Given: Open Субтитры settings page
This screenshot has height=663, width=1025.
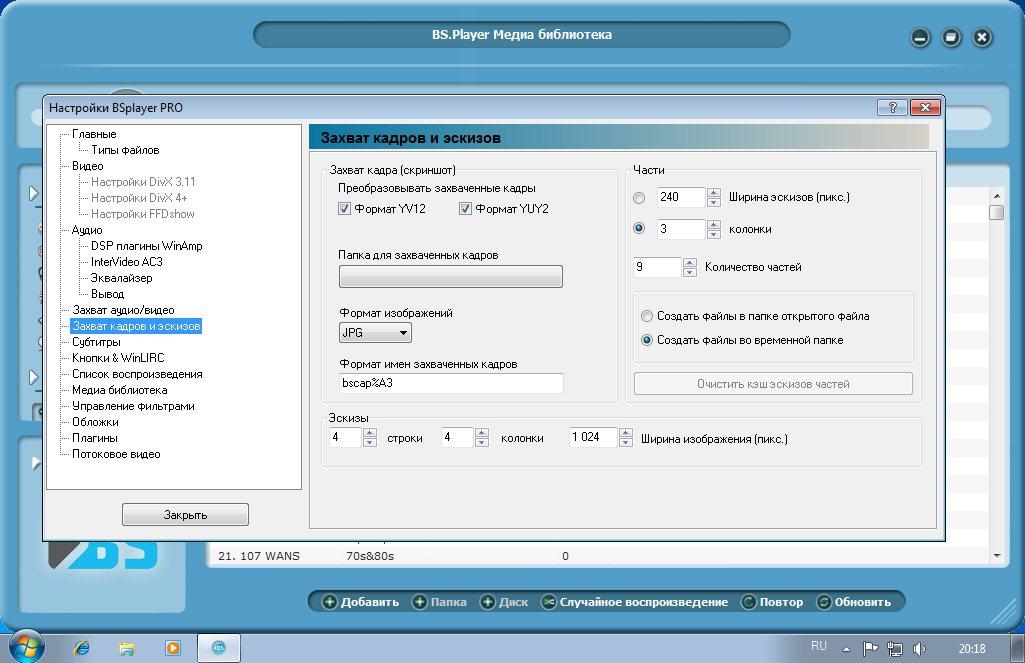Looking at the screenshot, I should (96, 342).
